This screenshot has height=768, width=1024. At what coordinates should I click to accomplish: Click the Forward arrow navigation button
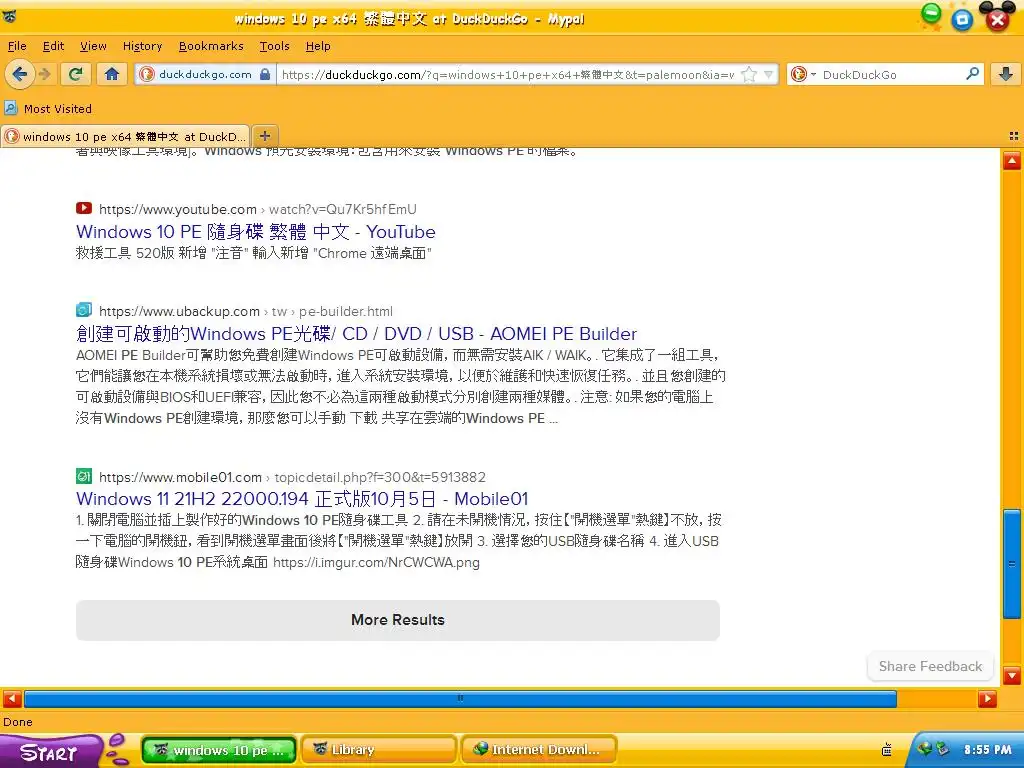45,74
